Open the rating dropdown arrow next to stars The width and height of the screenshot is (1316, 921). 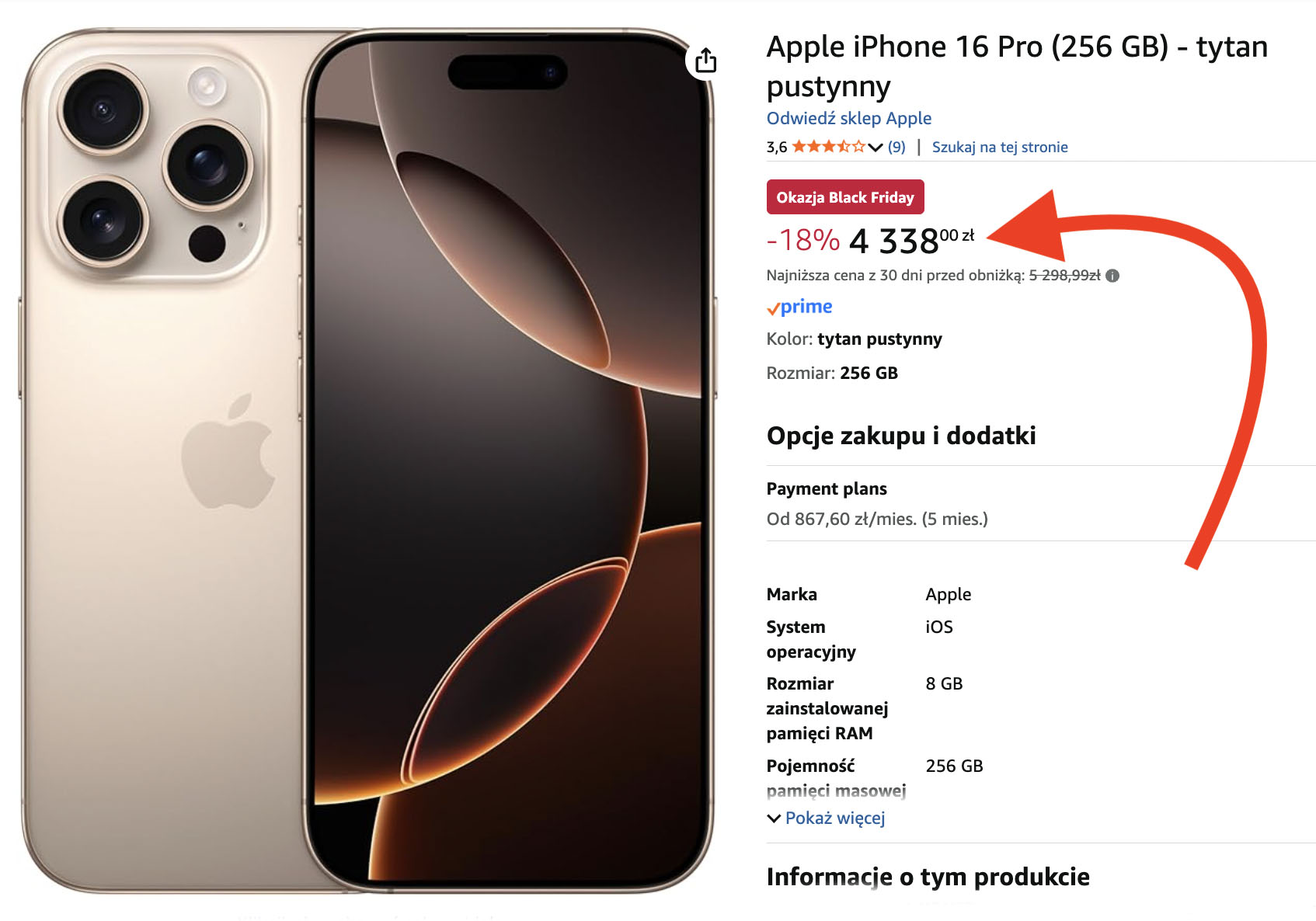pyautogui.click(x=876, y=148)
